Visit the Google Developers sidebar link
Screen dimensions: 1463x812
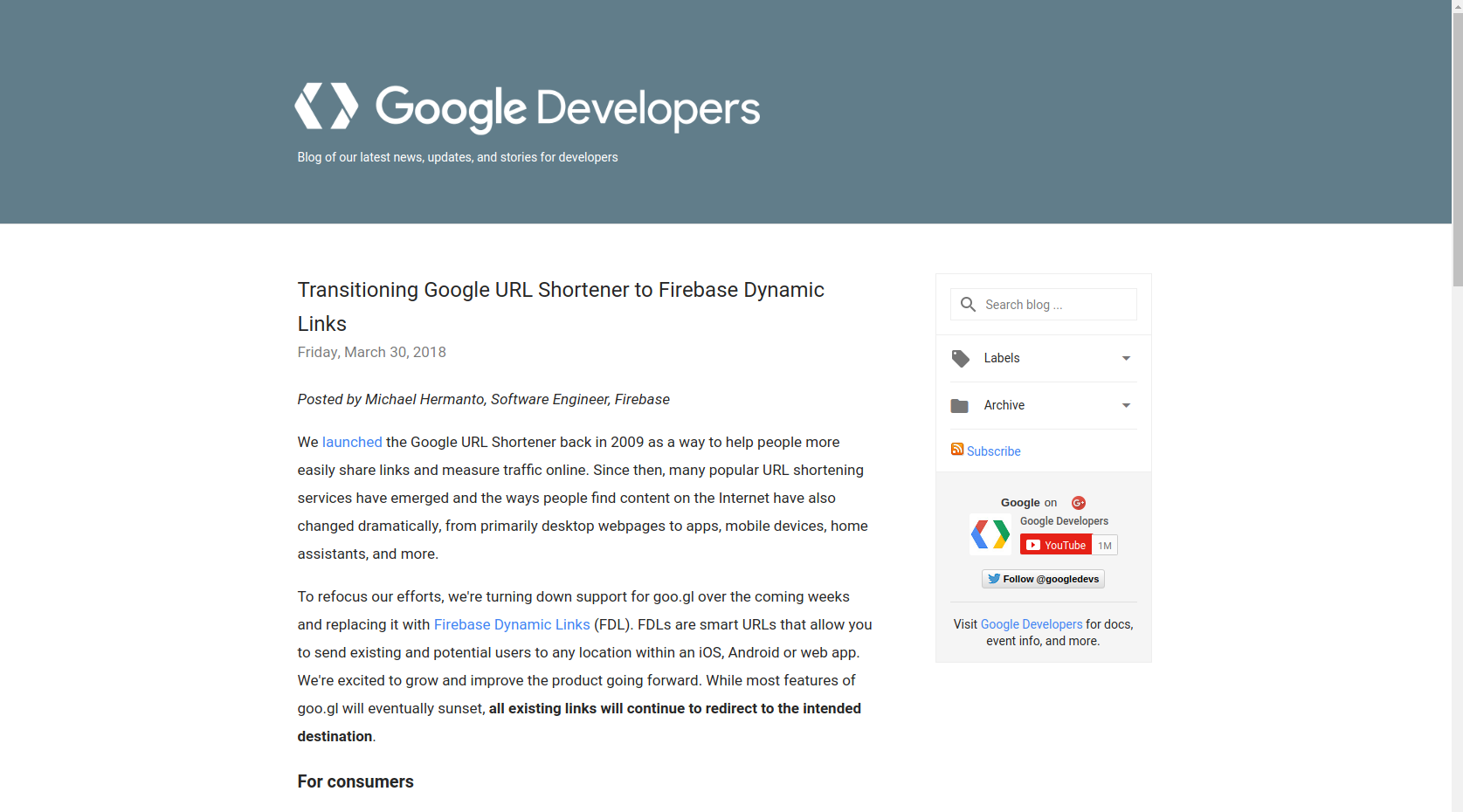tap(1032, 625)
